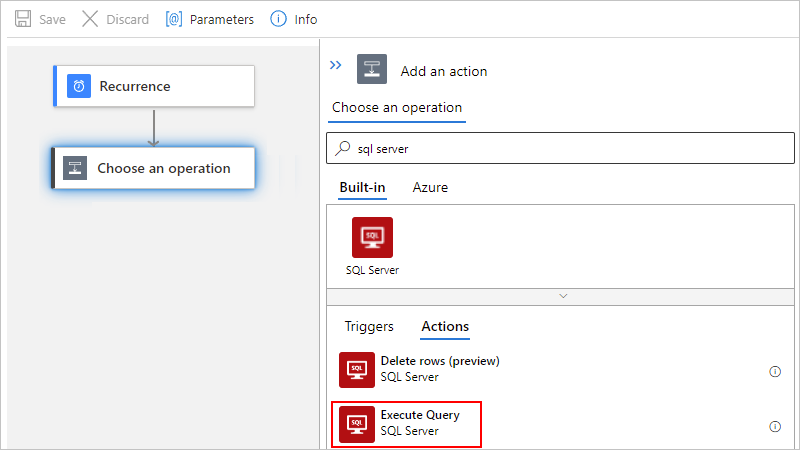Image resolution: width=800 pixels, height=450 pixels.
Task: Select the Recurrence trigger node
Action: tap(154, 87)
